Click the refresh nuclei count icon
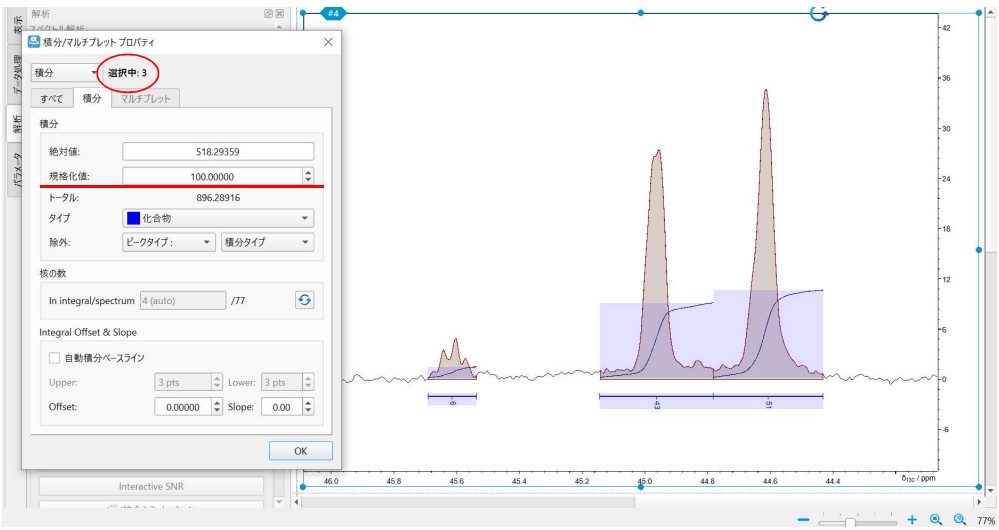 point(305,299)
